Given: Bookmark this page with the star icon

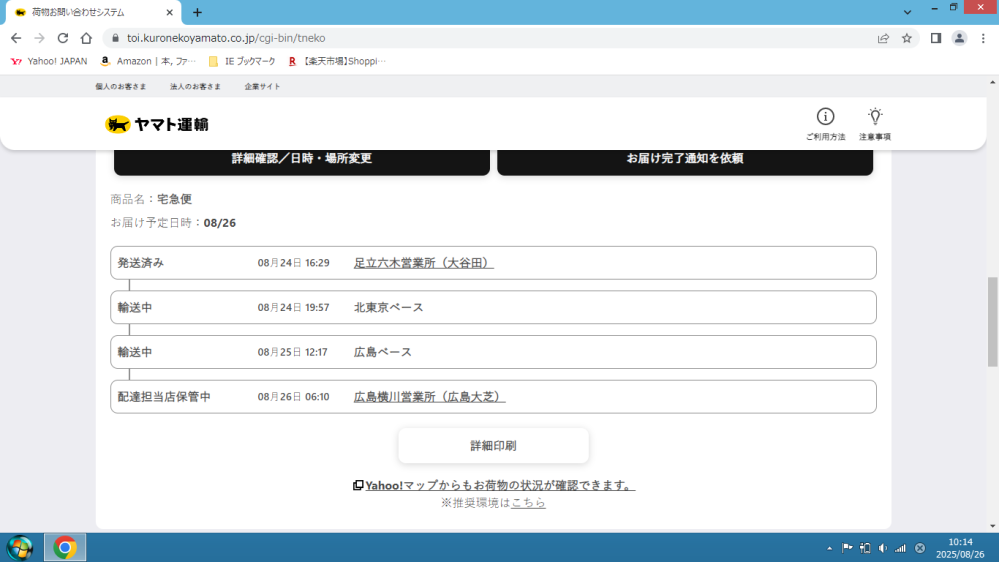Looking at the screenshot, I should click(907, 38).
